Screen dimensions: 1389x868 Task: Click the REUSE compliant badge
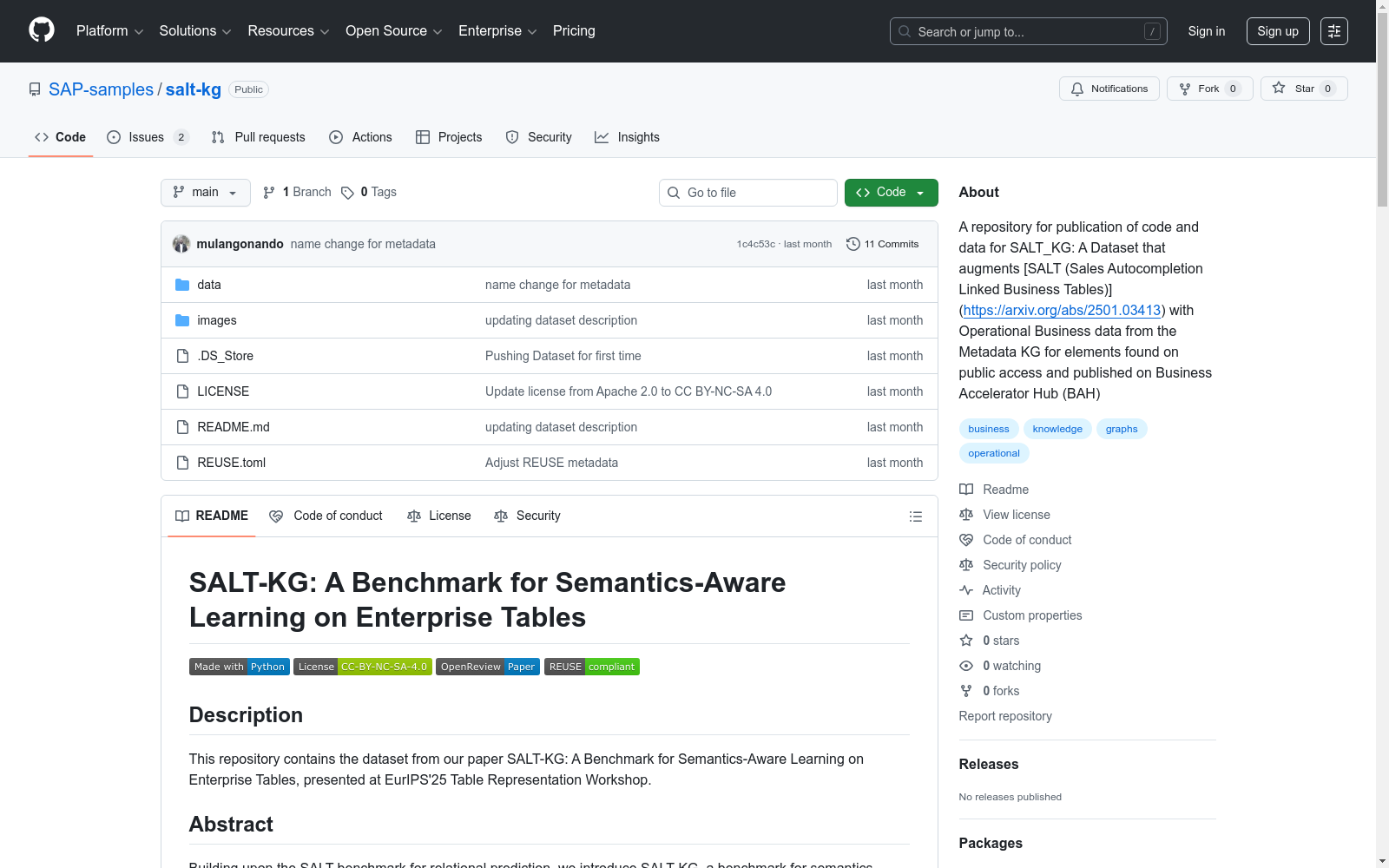coord(592,667)
